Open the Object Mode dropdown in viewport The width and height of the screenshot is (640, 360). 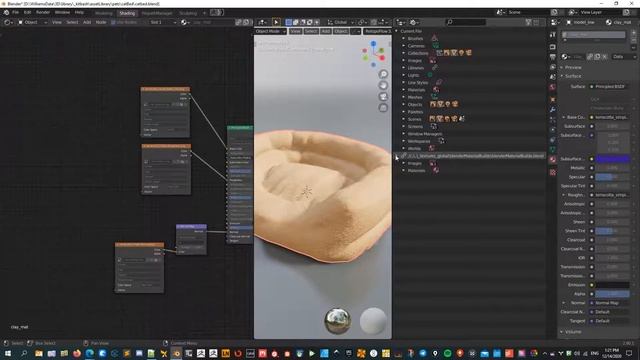point(270,31)
